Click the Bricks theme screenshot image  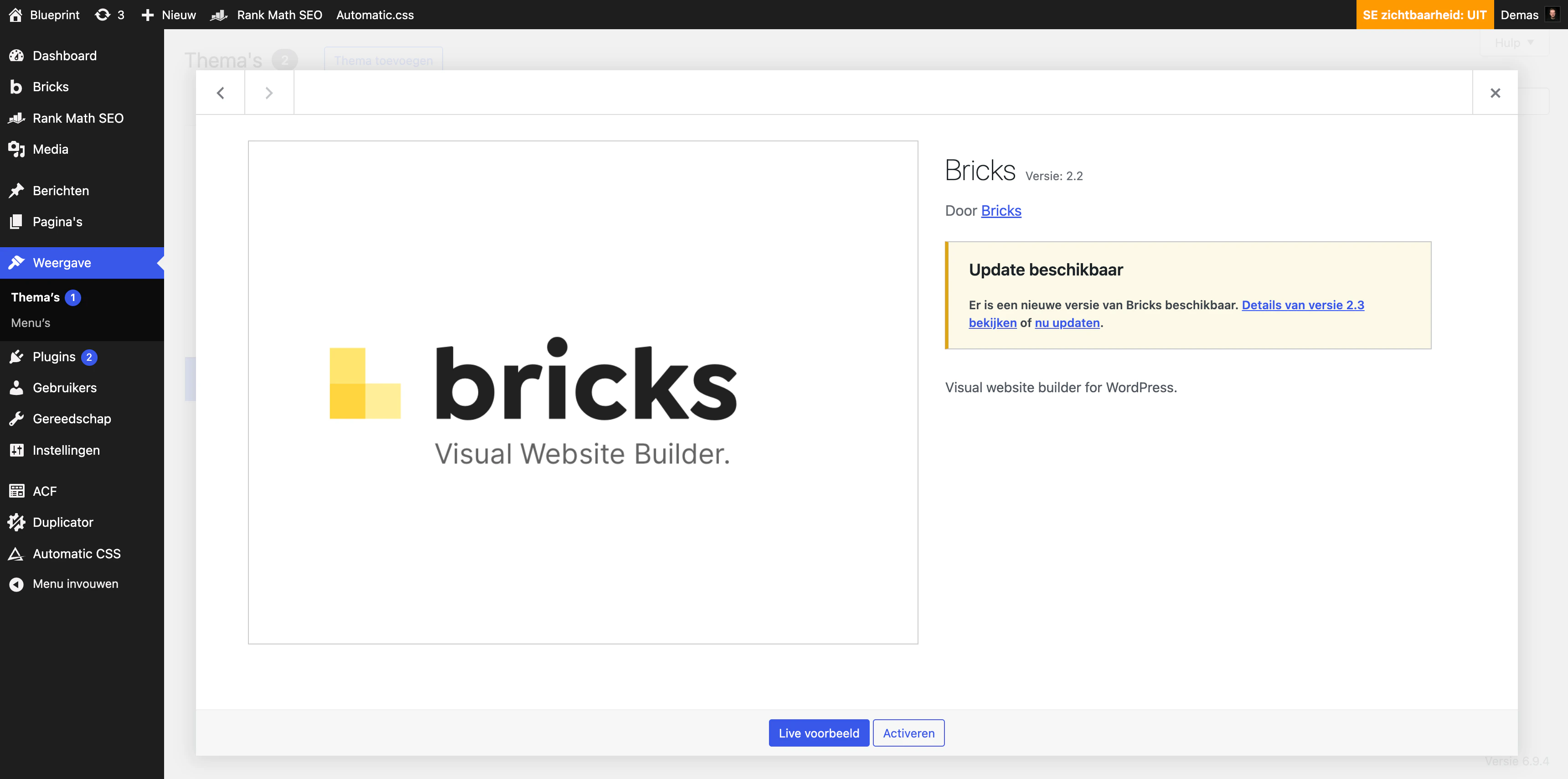[x=583, y=392]
